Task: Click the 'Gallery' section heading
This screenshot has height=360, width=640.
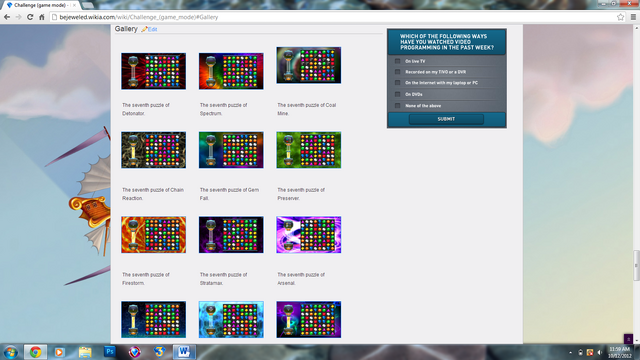Action: [126, 29]
